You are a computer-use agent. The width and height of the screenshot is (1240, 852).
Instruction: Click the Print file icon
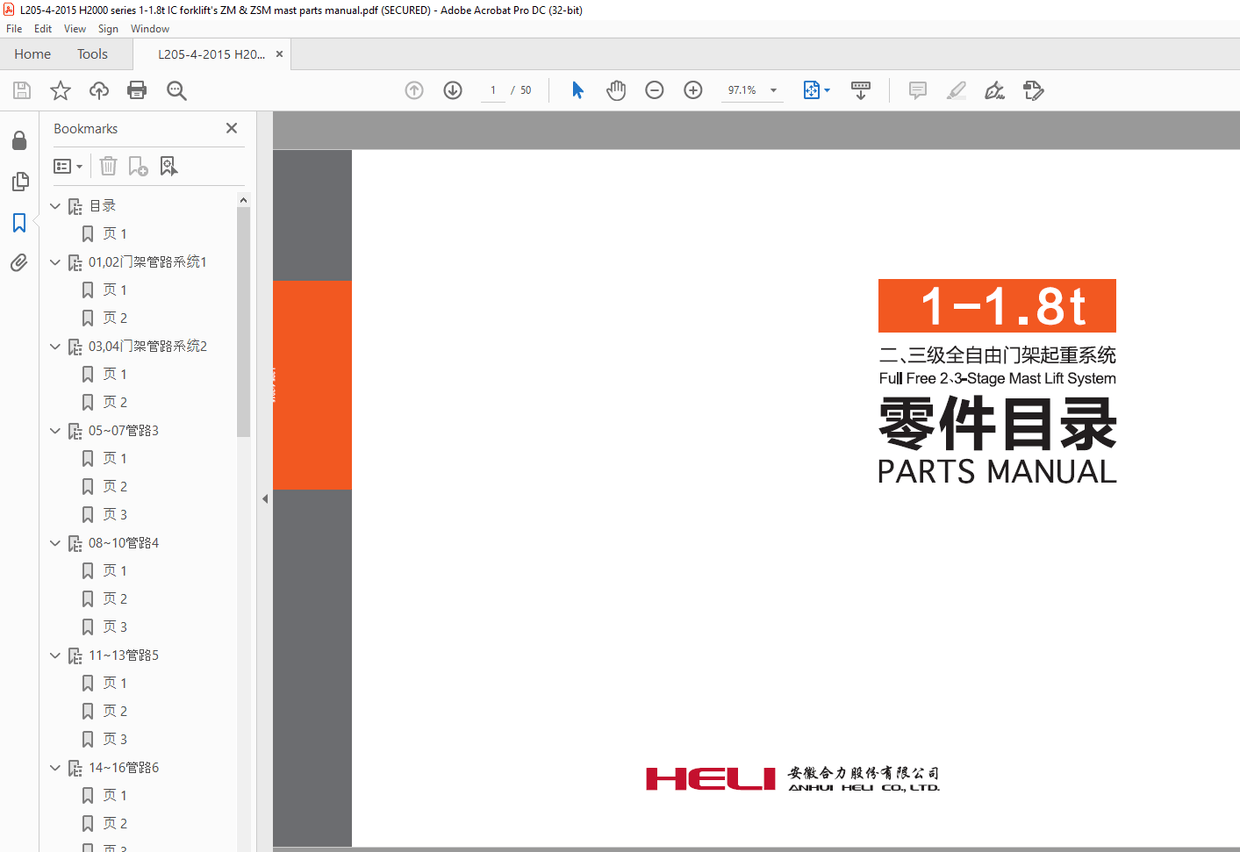(x=137, y=91)
